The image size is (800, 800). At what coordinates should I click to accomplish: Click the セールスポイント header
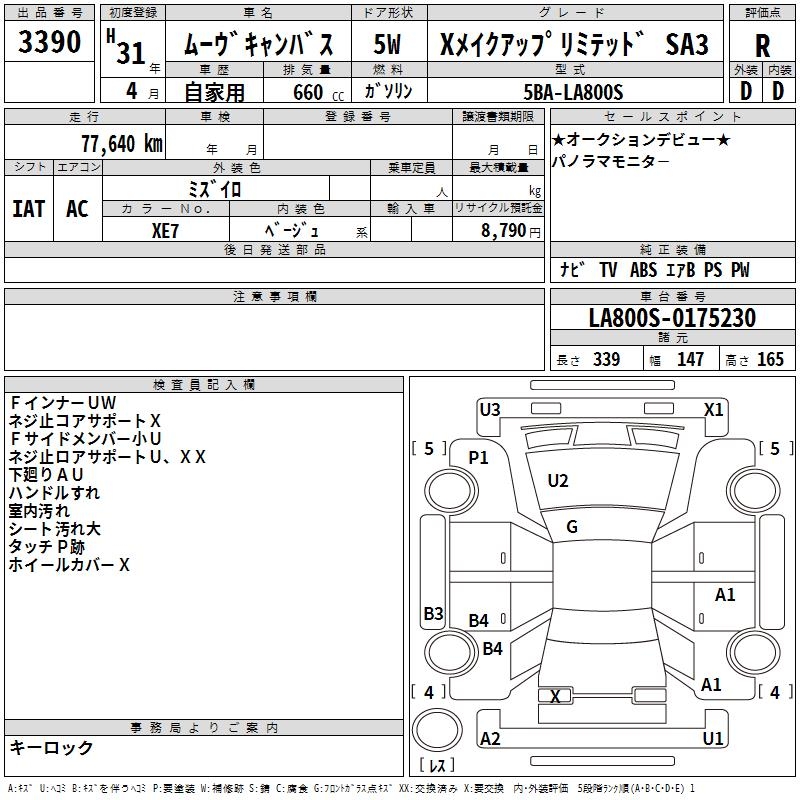[x=672, y=116]
